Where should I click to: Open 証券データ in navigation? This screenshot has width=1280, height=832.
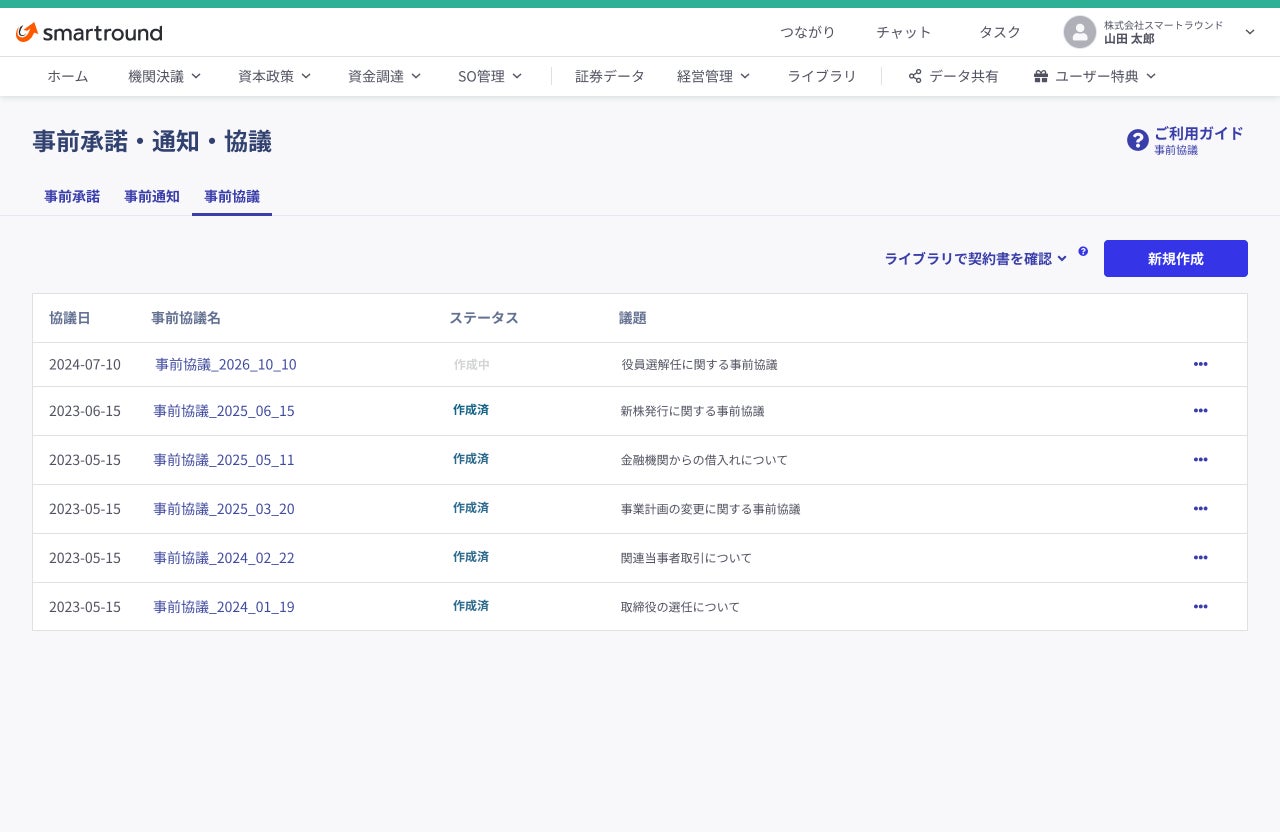(x=610, y=76)
